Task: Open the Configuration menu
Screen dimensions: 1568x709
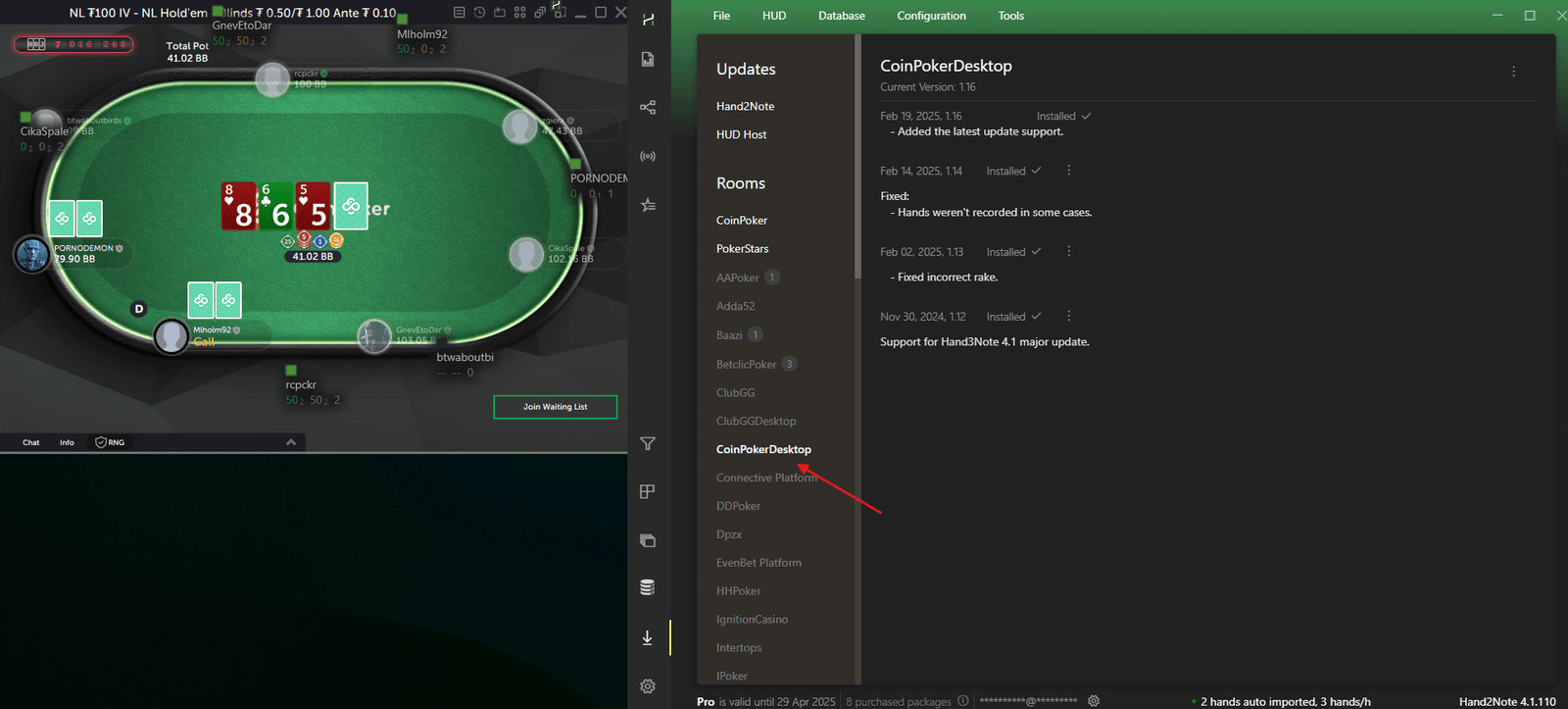Action: [931, 16]
